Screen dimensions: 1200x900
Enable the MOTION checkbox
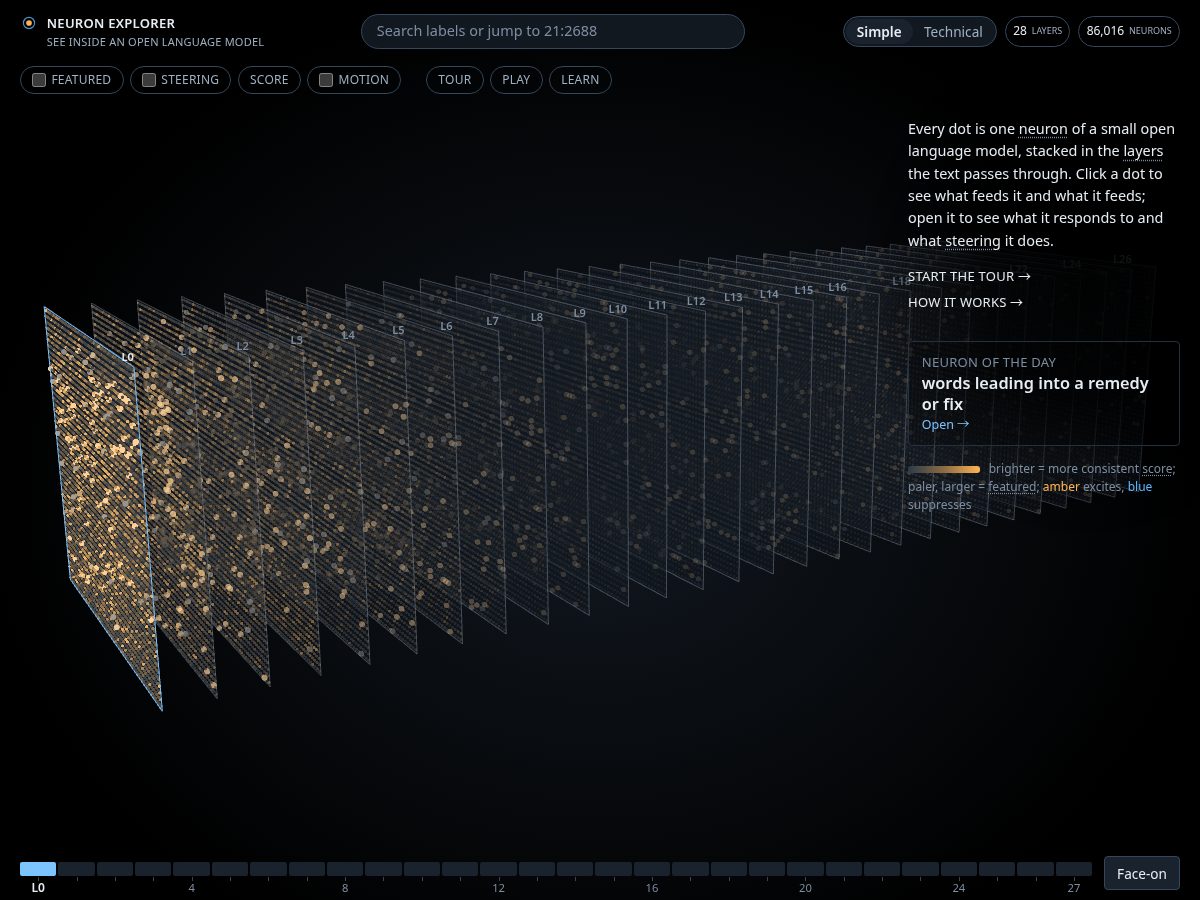coord(326,80)
